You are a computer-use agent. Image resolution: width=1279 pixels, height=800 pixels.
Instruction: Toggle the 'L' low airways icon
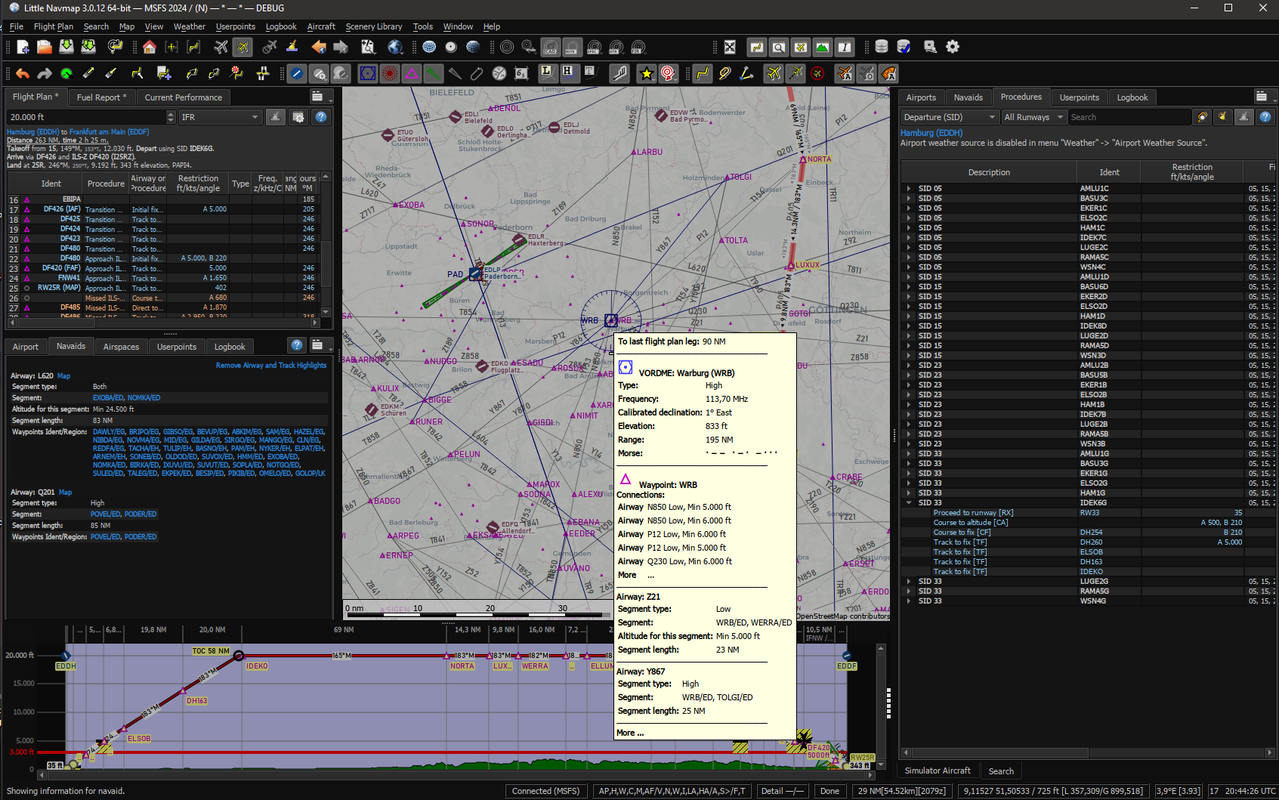pos(547,73)
